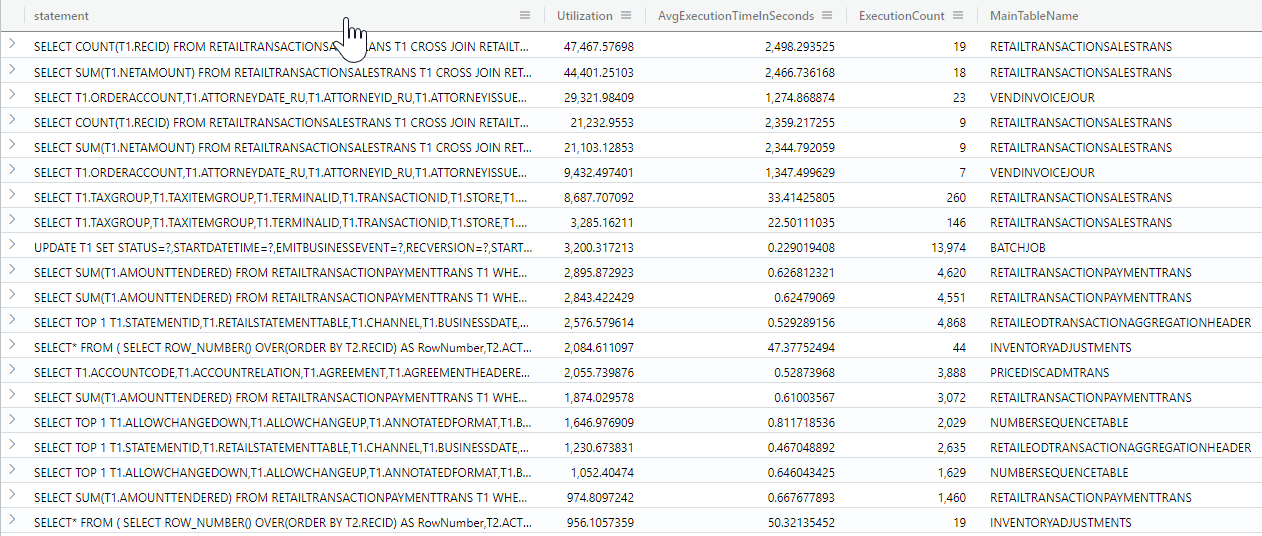Expand the BATCHJOB update statement row
The image size is (1262, 536).
pos(12,245)
